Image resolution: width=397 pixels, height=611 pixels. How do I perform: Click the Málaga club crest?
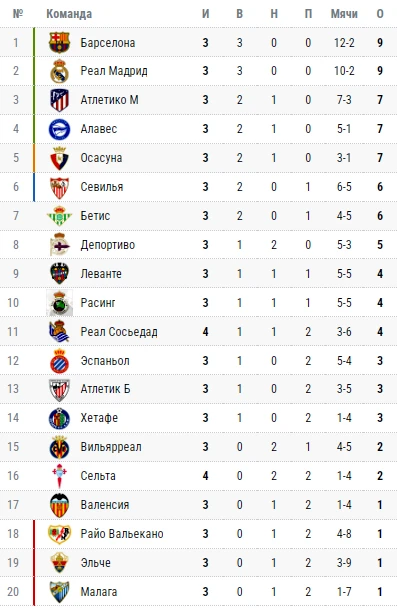pos(59,592)
